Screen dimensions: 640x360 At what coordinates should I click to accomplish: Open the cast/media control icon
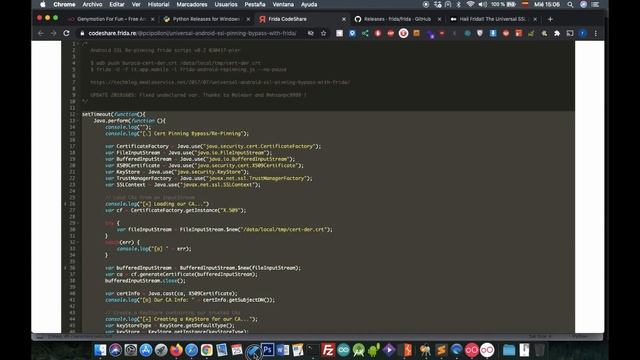(x=570, y=33)
